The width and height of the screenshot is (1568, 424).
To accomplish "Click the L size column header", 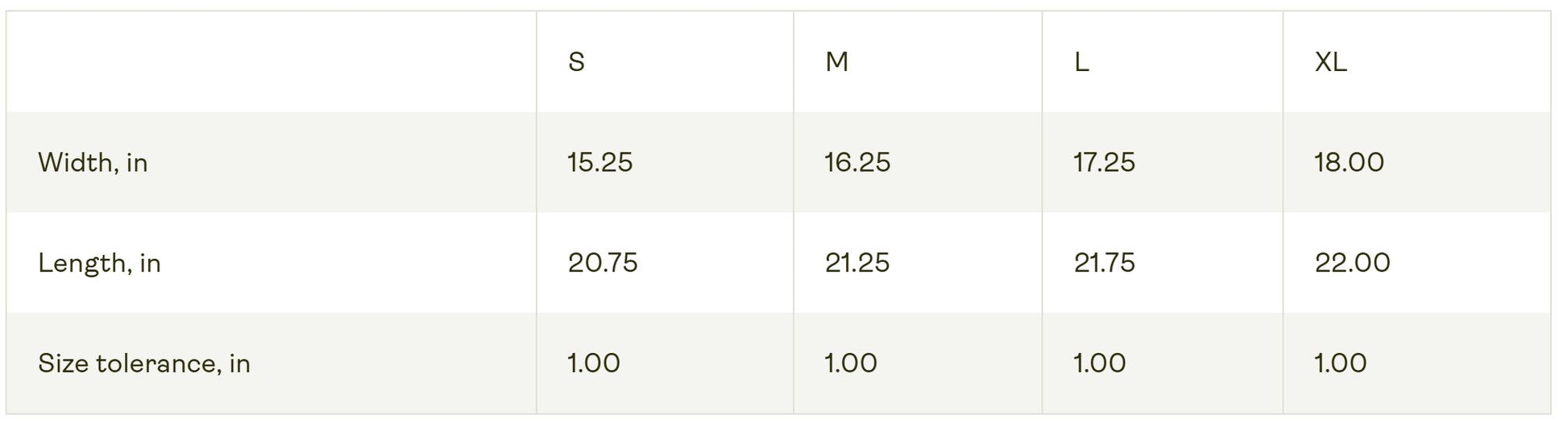I will tap(1081, 62).
